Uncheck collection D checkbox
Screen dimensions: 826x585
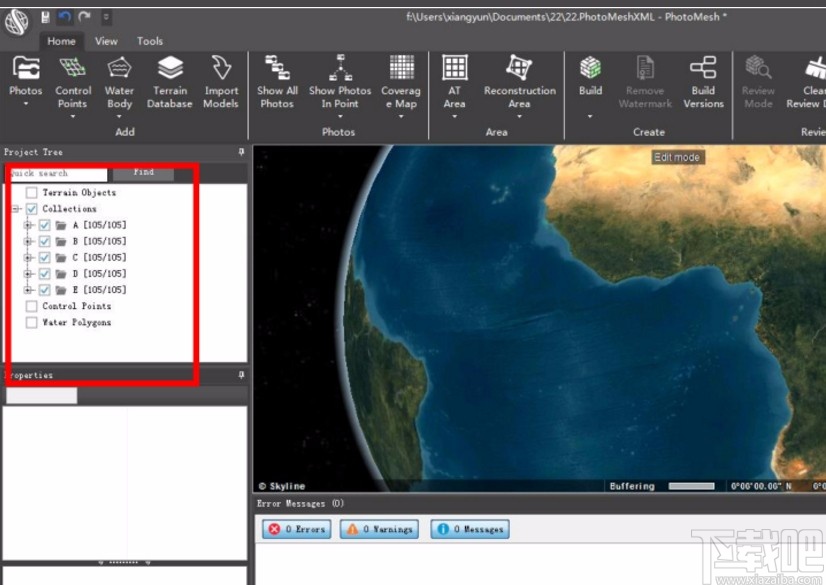pyautogui.click(x=44, y=274)
